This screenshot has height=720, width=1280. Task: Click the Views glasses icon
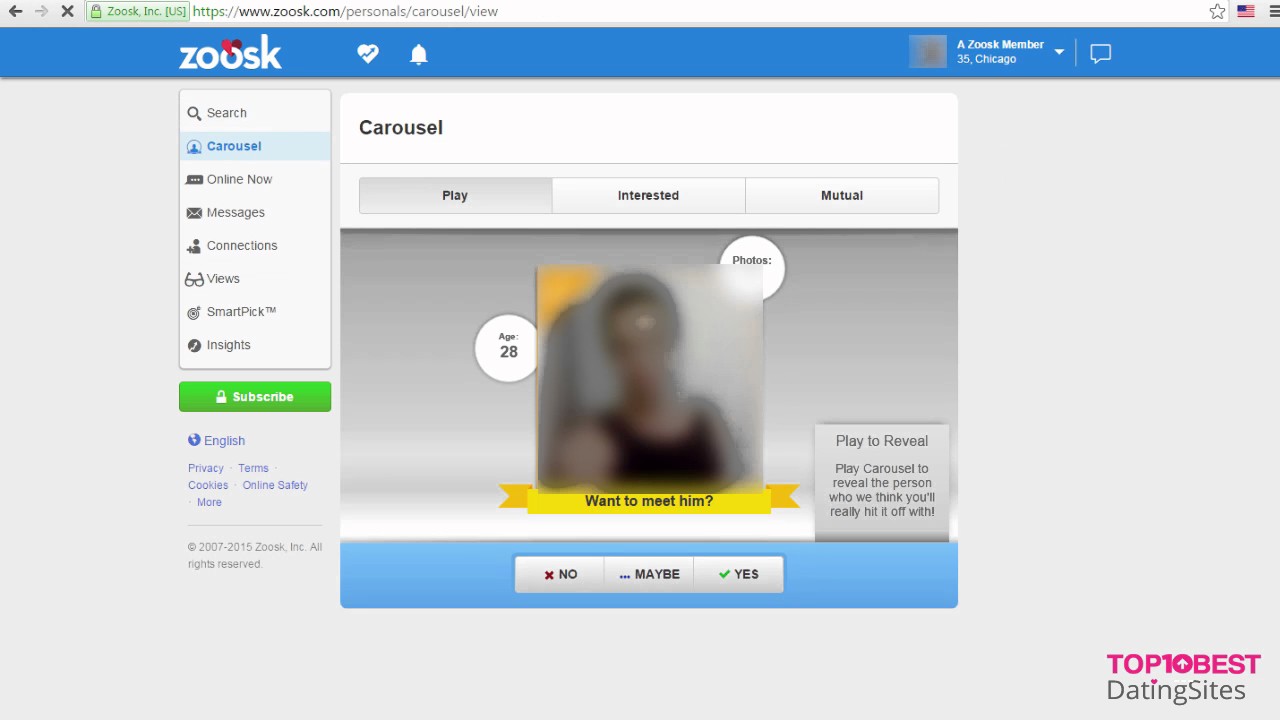(194, 279)
